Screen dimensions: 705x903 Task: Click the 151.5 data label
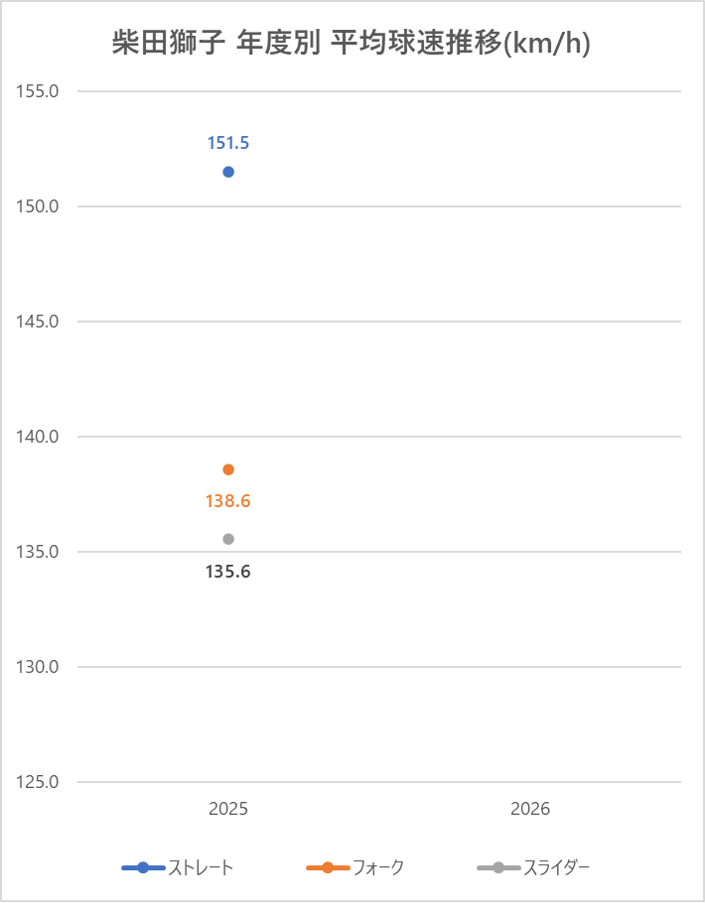coord(228,143)
